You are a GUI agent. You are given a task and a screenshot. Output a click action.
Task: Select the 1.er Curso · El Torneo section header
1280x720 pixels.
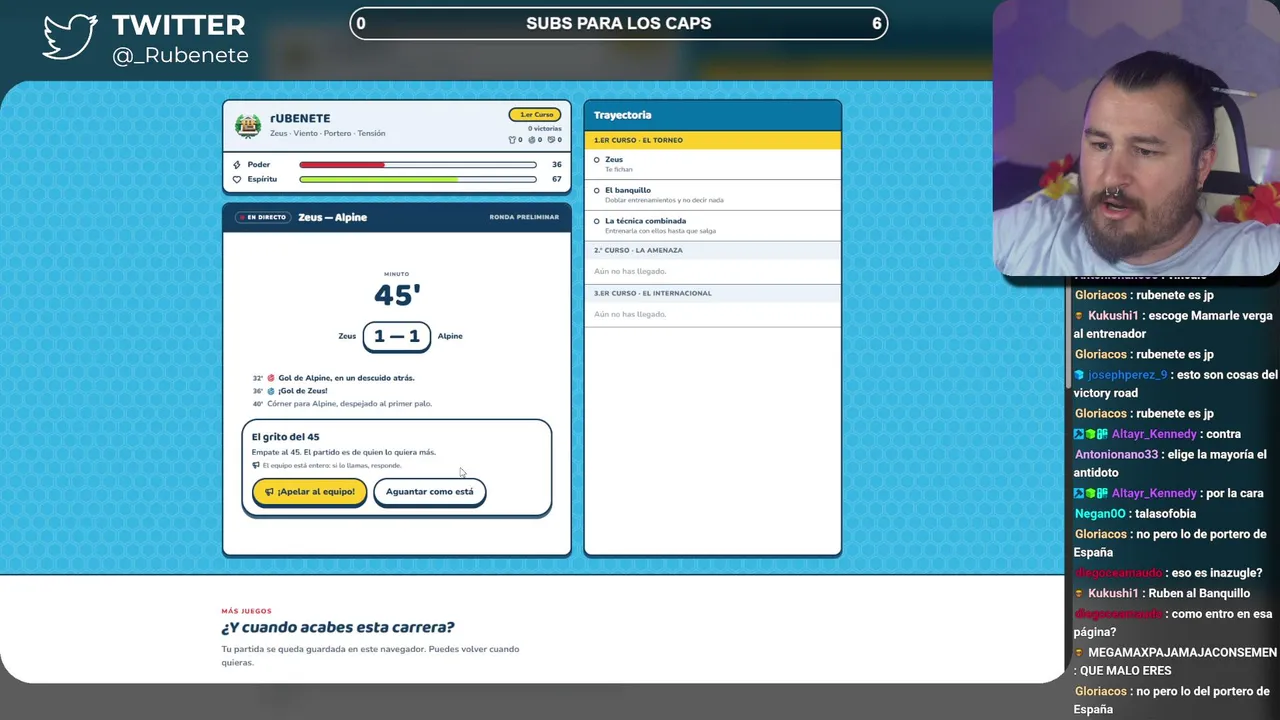(712, 140)
